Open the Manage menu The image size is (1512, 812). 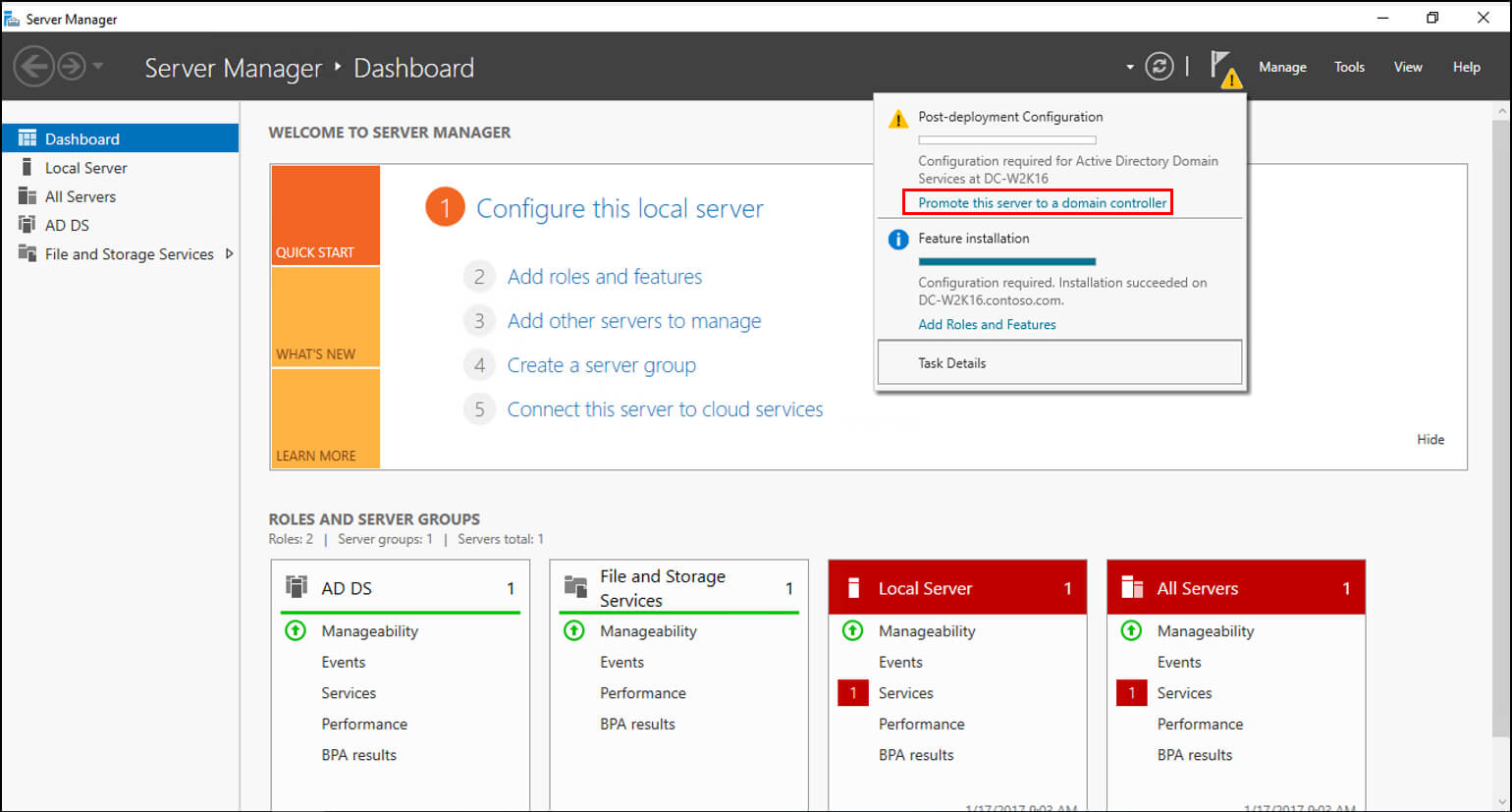click(x=1282, y=67)
